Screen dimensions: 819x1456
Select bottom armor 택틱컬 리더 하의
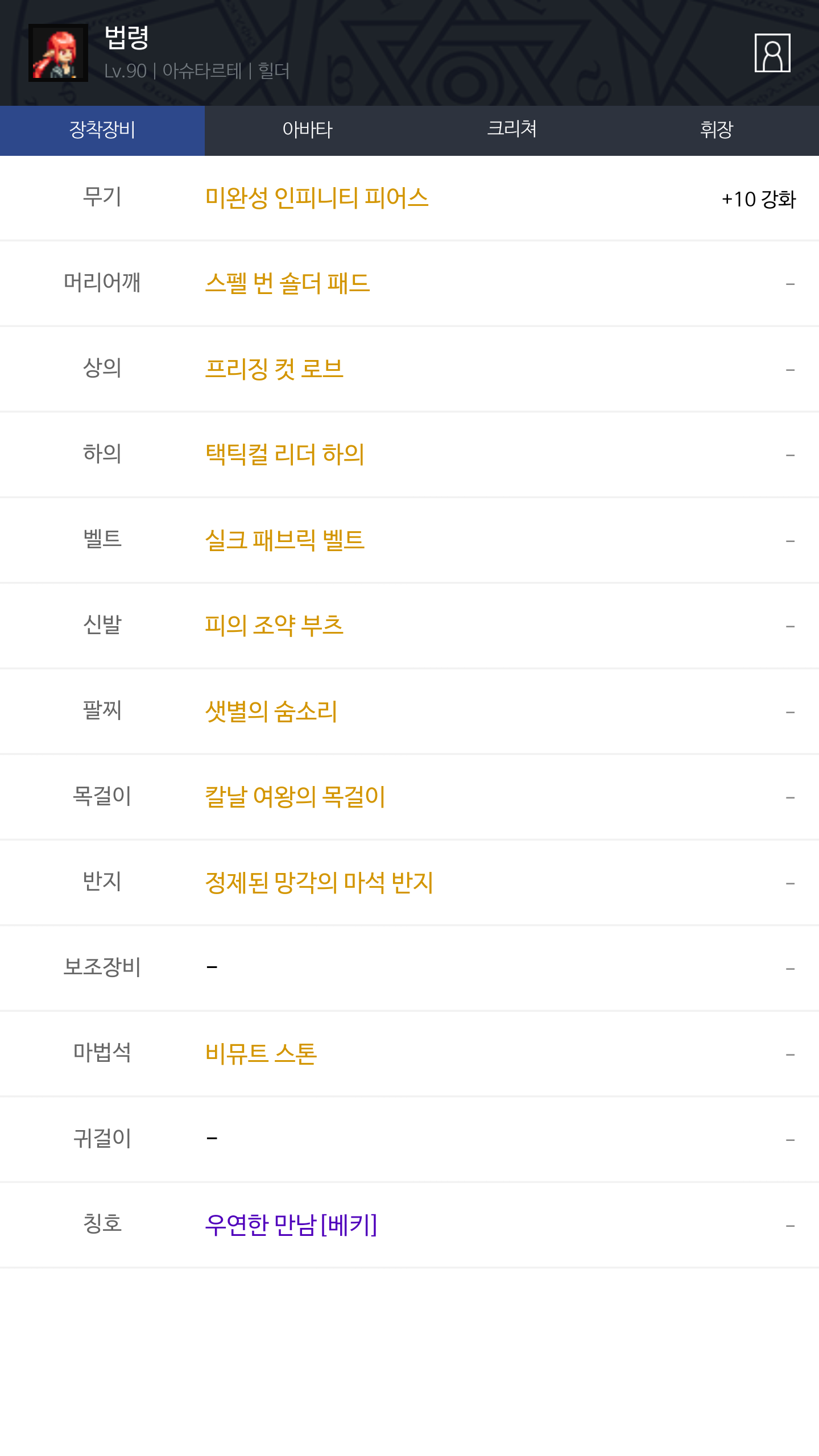pos(284,454)
